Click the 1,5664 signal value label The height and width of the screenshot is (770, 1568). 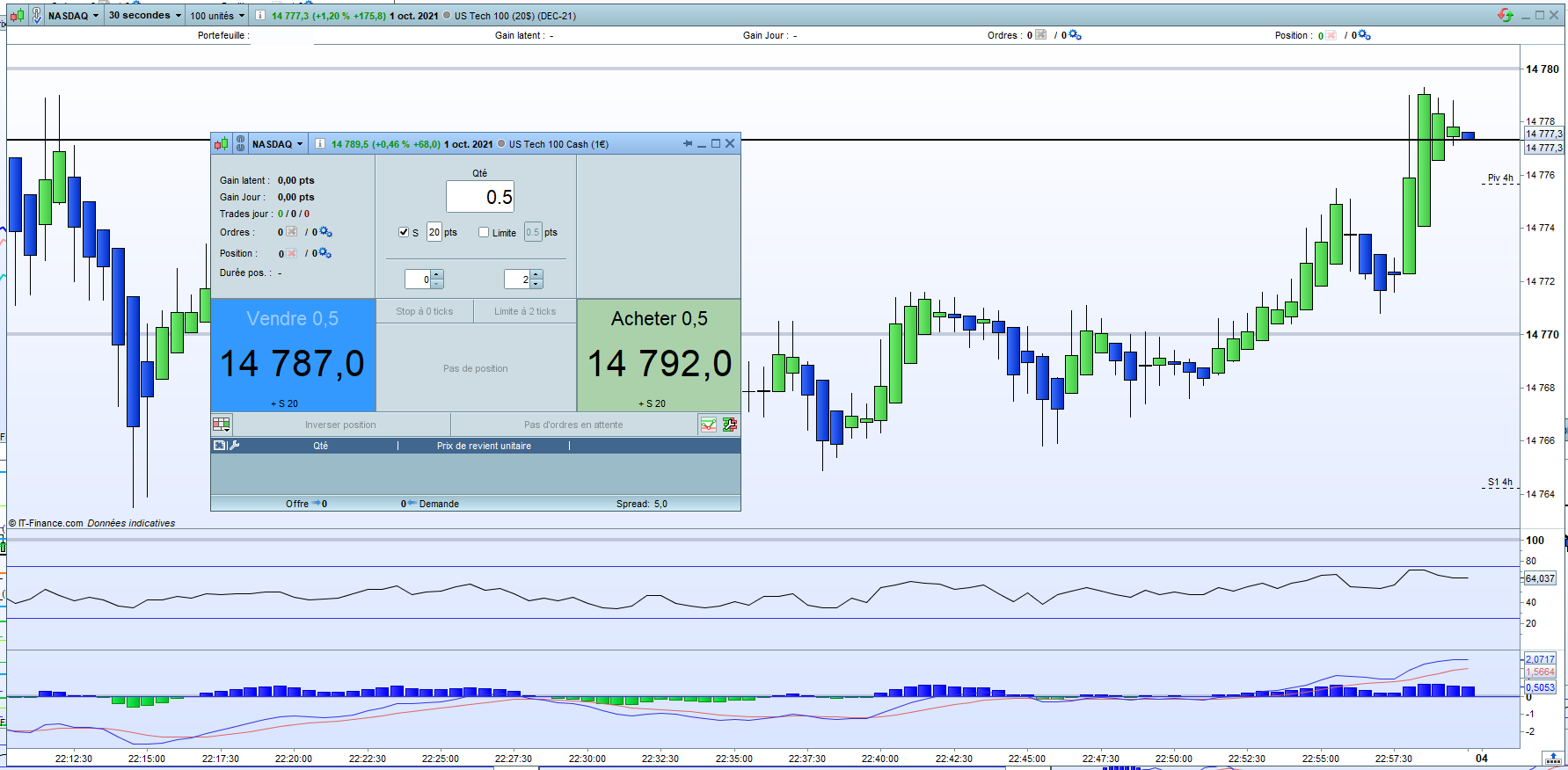(x=1540, y=672)
